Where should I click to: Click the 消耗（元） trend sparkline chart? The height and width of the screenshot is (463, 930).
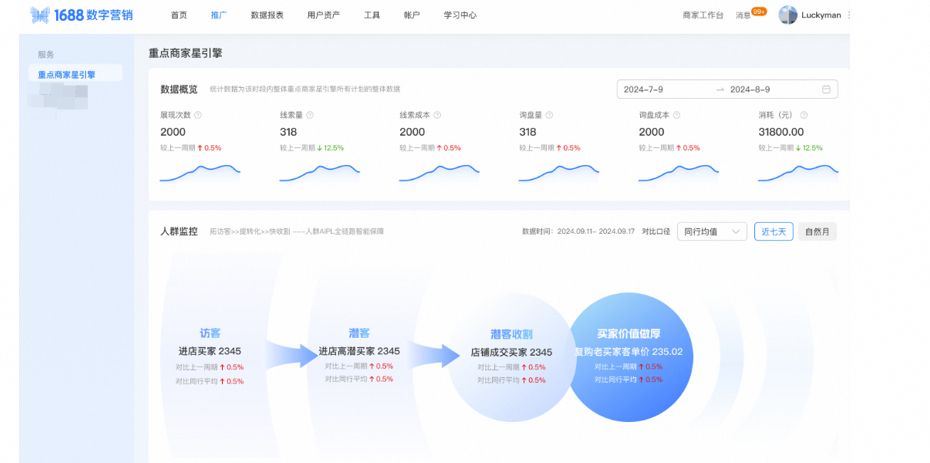point(798,173)
